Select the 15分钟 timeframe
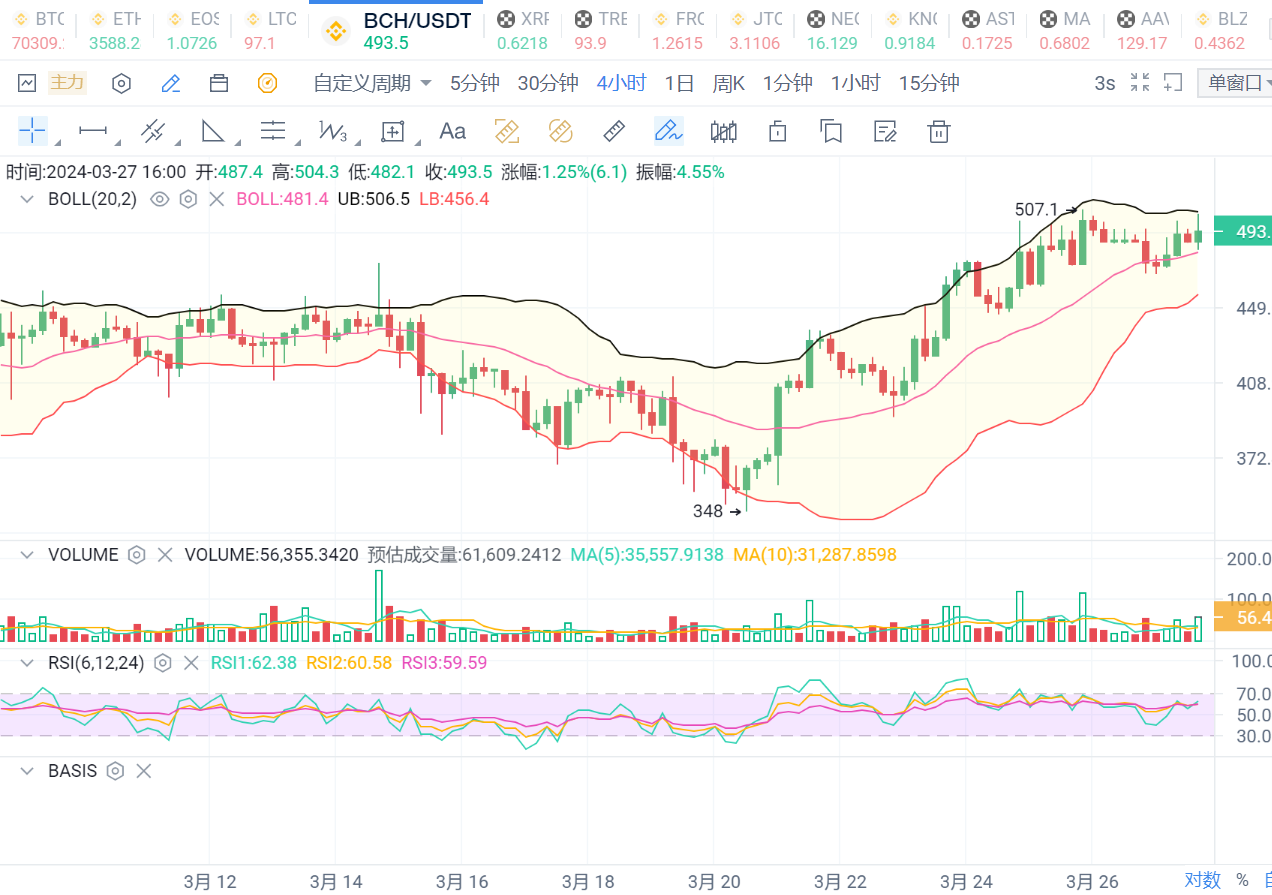 (928, 83)
